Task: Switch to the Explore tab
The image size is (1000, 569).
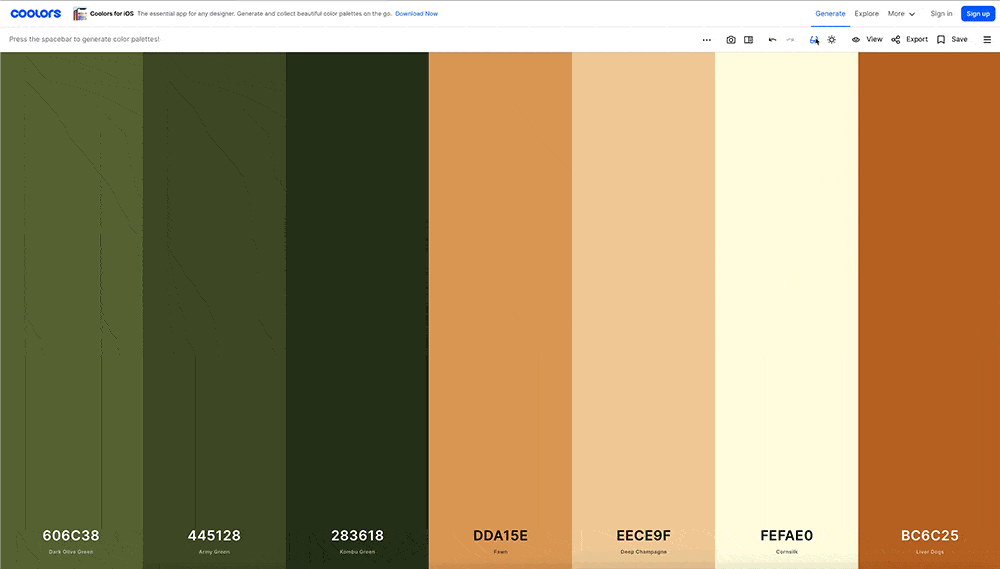Action: click(x=867, y=13)
